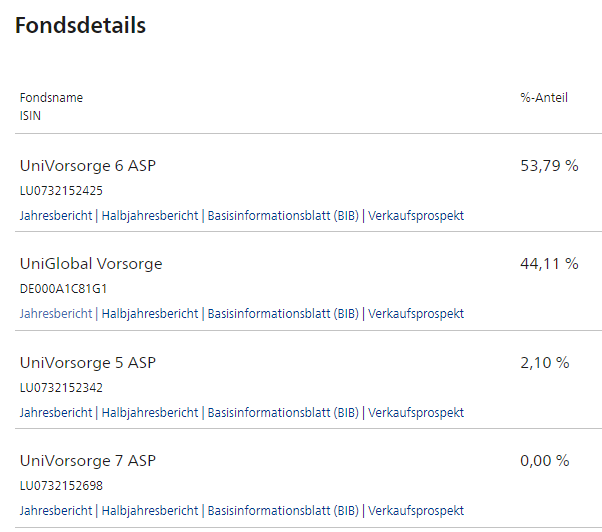Open Basisinformationsblatt (BIB) for UniVorsorge 5 ASP
Screen dimensions: 602x532
click(x=283, y=413)
